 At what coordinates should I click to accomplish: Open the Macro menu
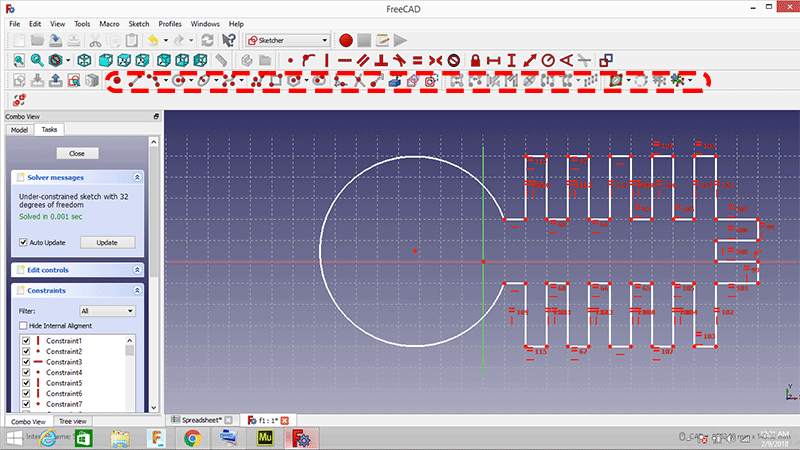pos(109,24)
